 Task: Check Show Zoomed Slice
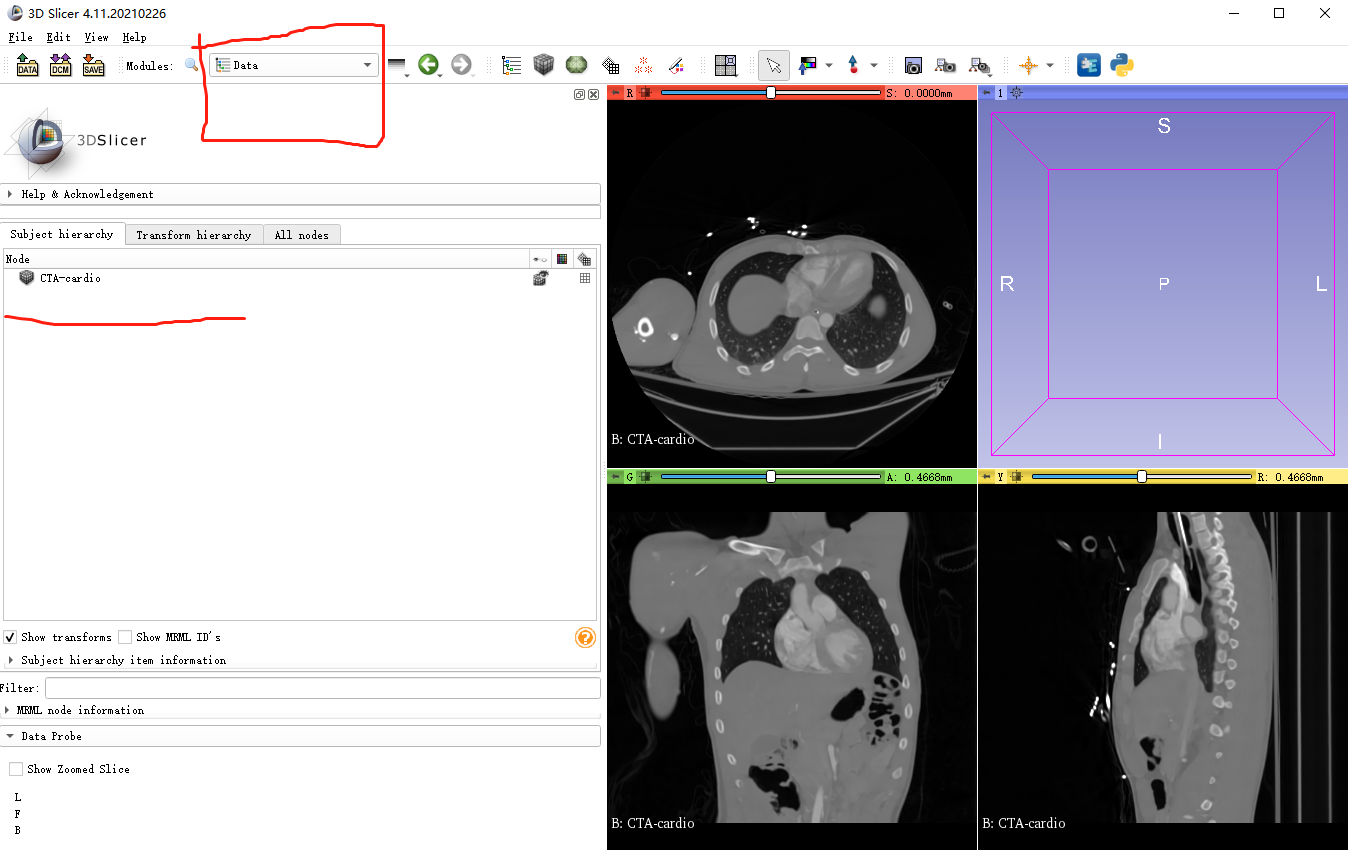[15, 769]
